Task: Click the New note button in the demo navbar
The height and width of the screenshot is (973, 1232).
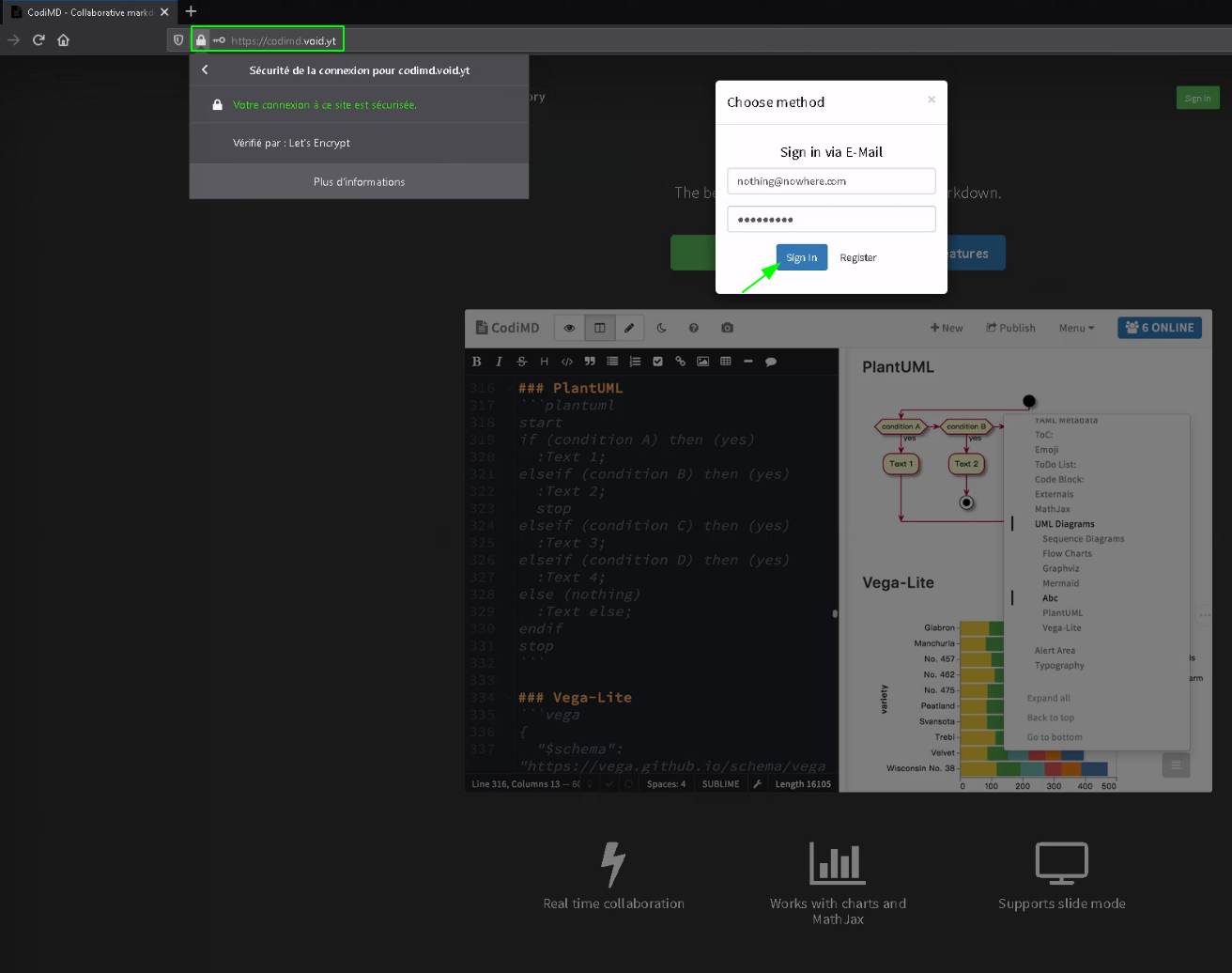Action: [x=947, y=328]
